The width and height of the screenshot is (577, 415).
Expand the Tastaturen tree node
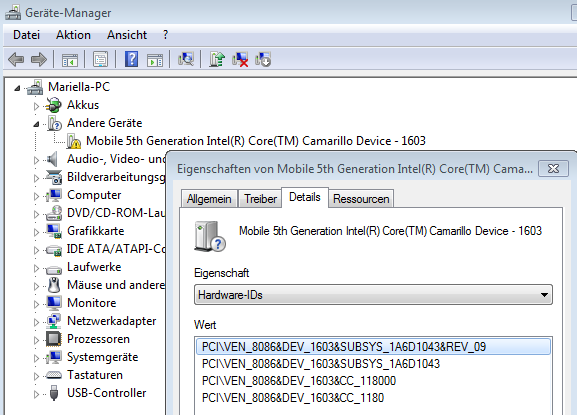pos(36,376)
